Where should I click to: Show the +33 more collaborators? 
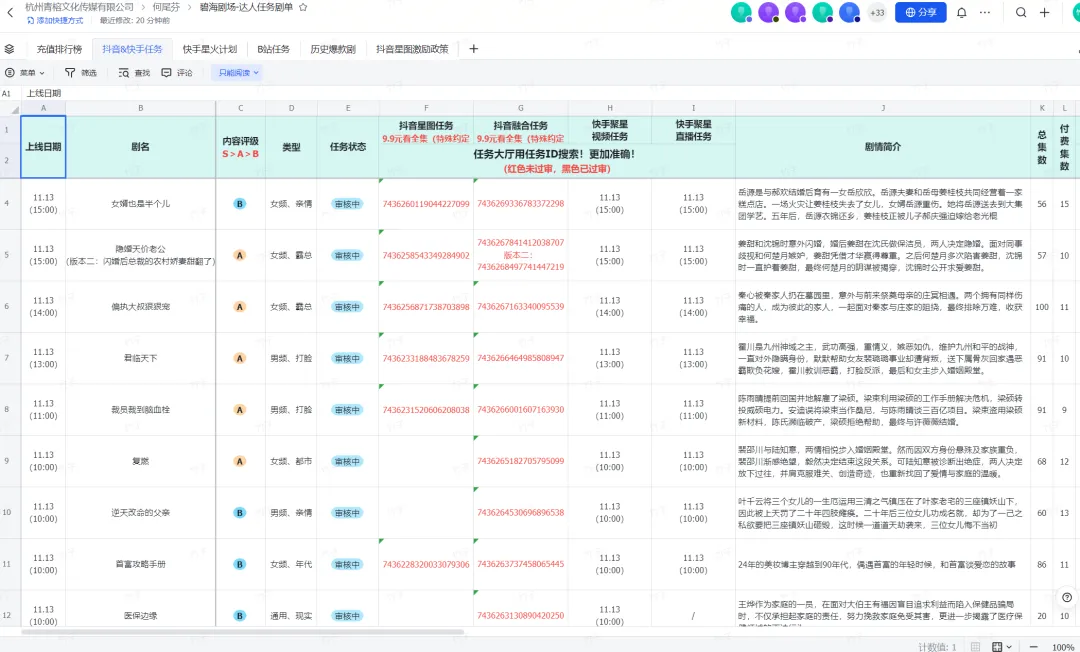point(877,12)
